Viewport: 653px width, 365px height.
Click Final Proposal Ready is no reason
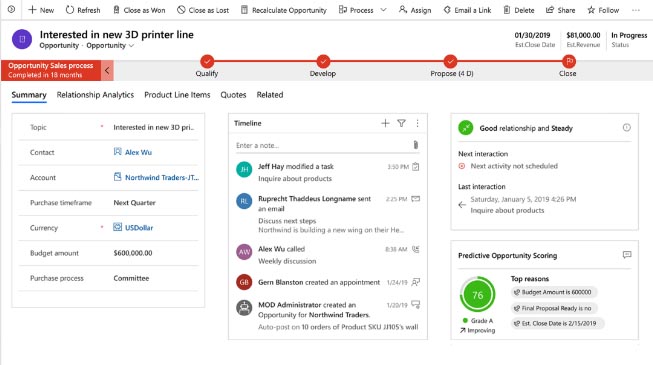(553, 308)
